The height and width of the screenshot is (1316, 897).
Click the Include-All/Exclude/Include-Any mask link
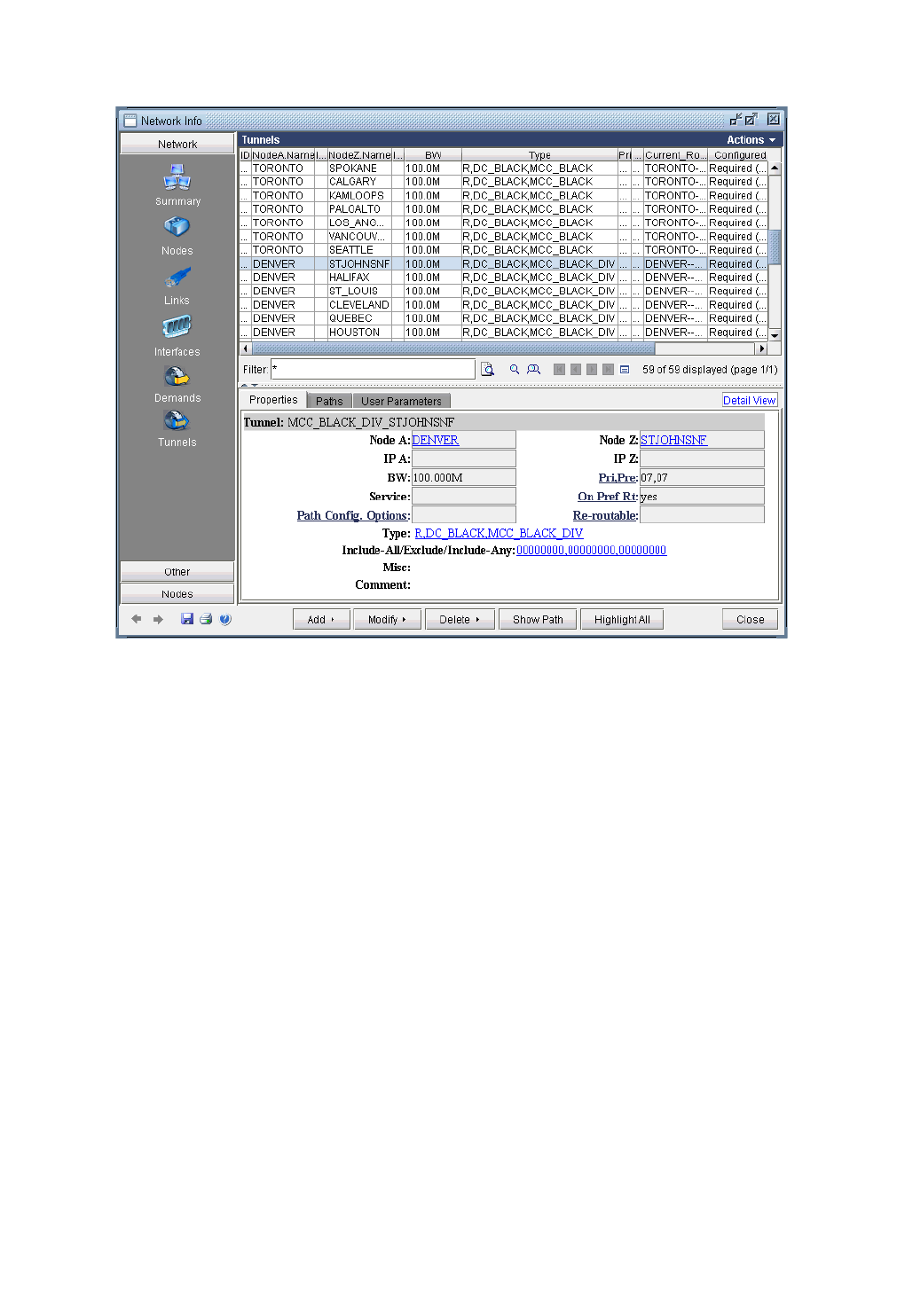(x=591, y=550)
